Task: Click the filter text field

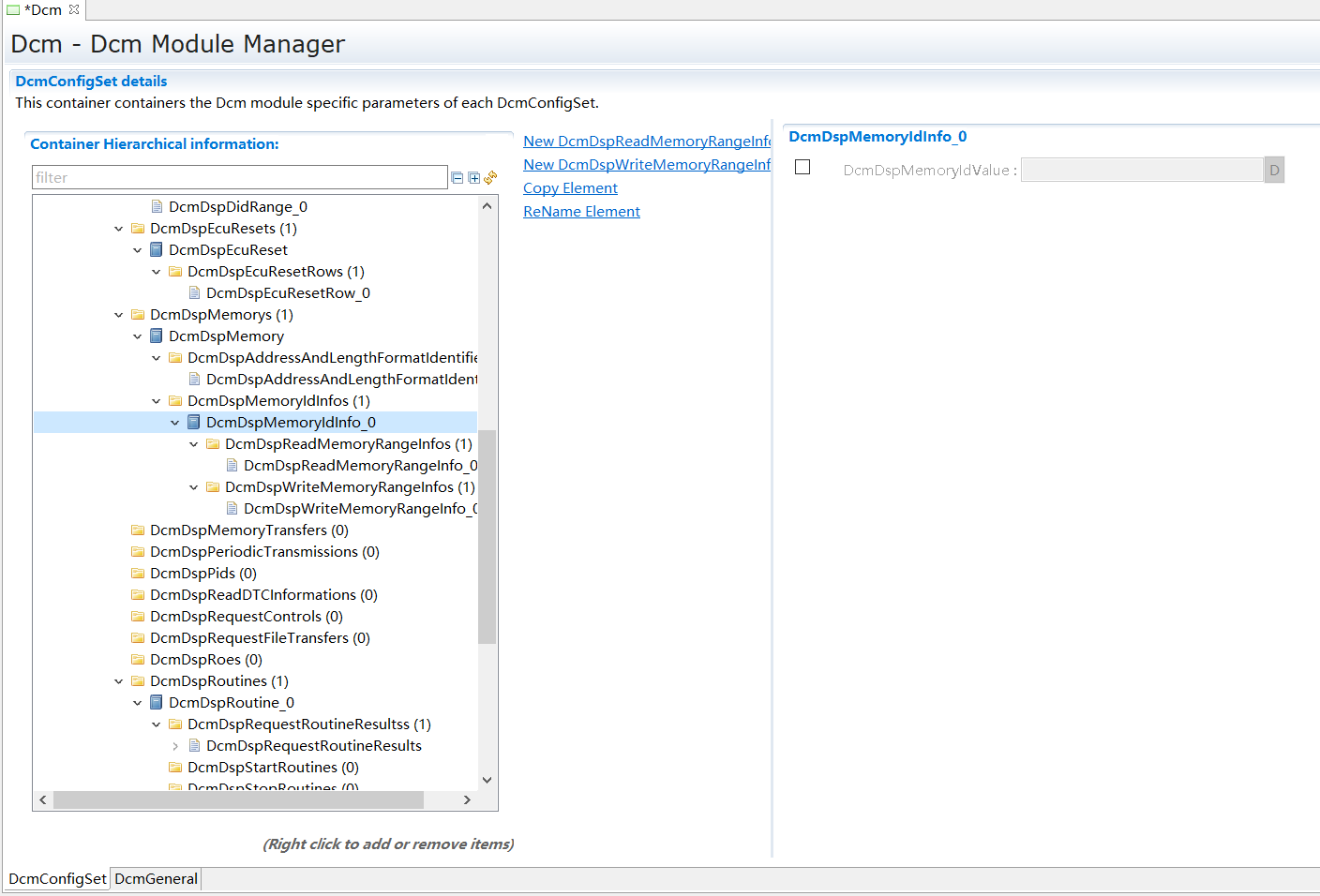Action: click(x=239, y=178)
